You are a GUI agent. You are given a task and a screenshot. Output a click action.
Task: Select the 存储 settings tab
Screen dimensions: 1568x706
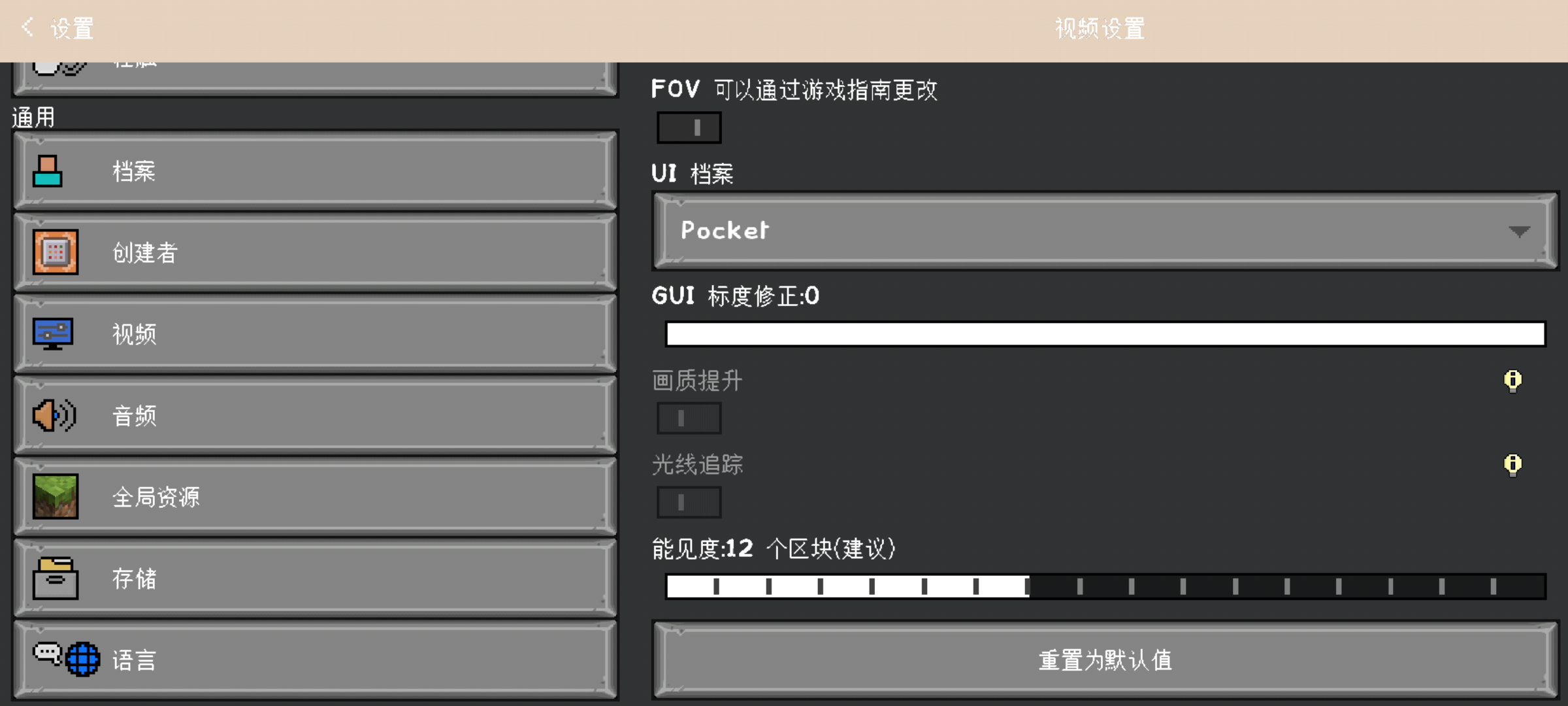[315, 579]
